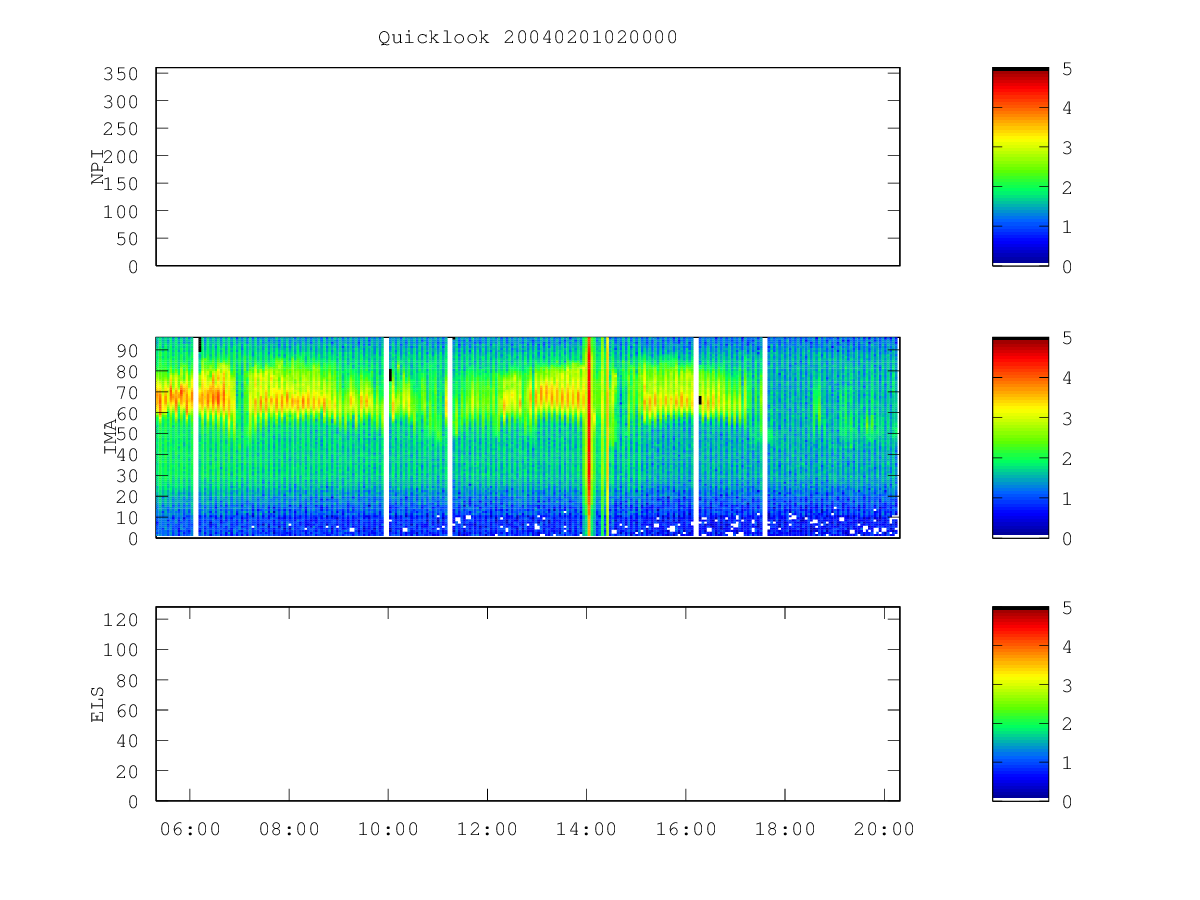Click the NPI panel color scale bar
This screenshot has width=1200, height=900.
[1020, 167]
